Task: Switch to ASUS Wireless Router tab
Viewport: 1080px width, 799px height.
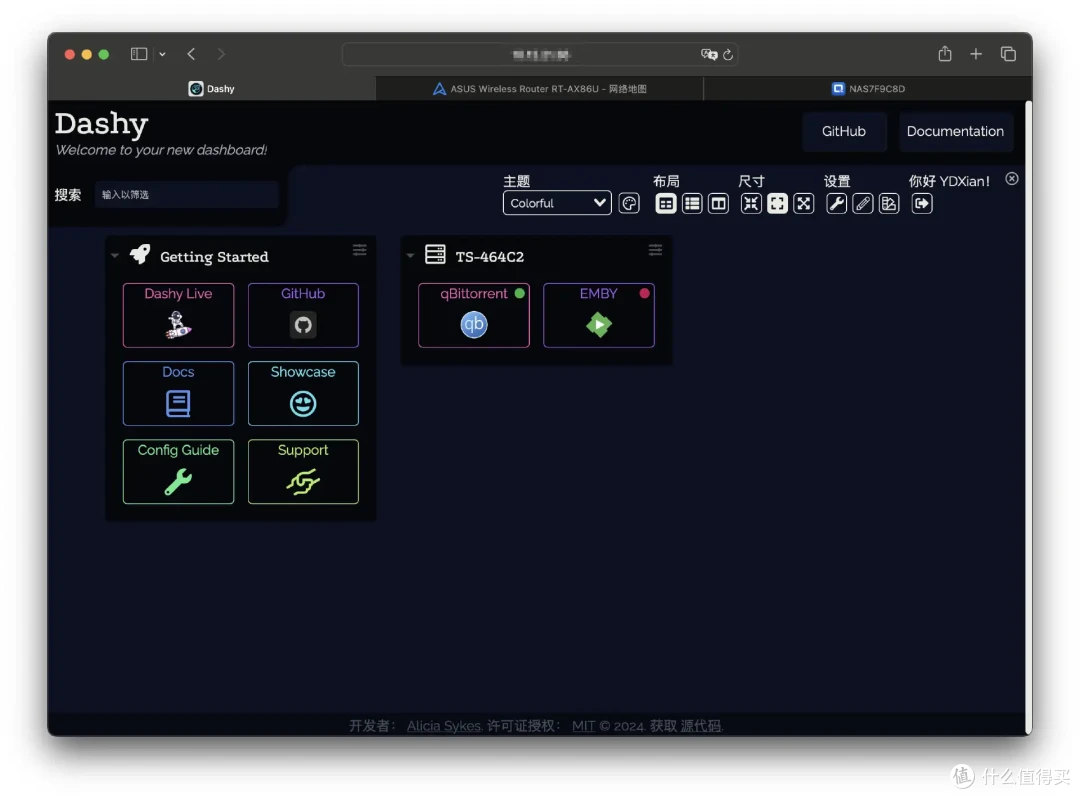Action: coord(539,89)
